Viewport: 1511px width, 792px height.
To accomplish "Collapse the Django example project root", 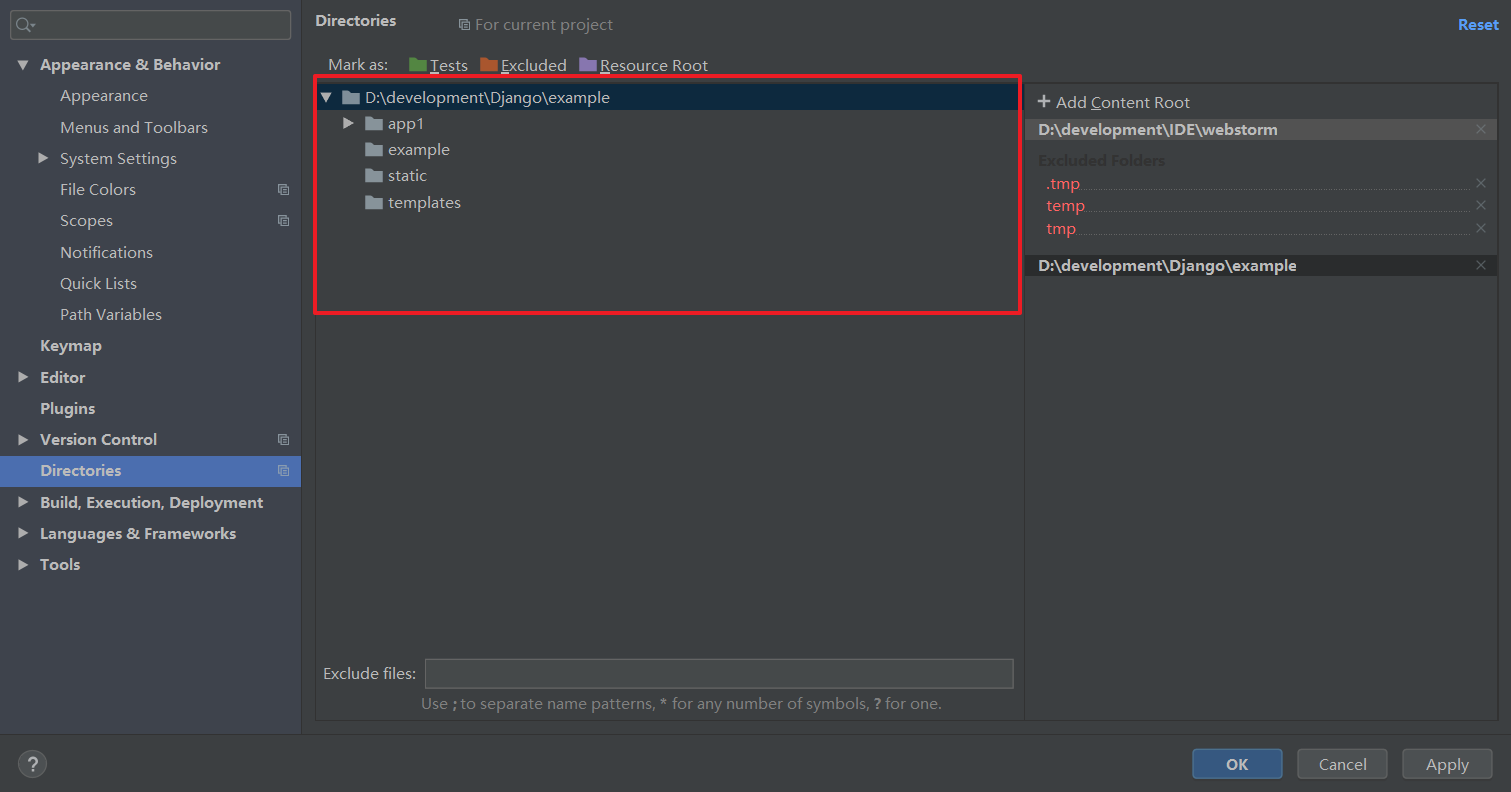I will point(326,97).
